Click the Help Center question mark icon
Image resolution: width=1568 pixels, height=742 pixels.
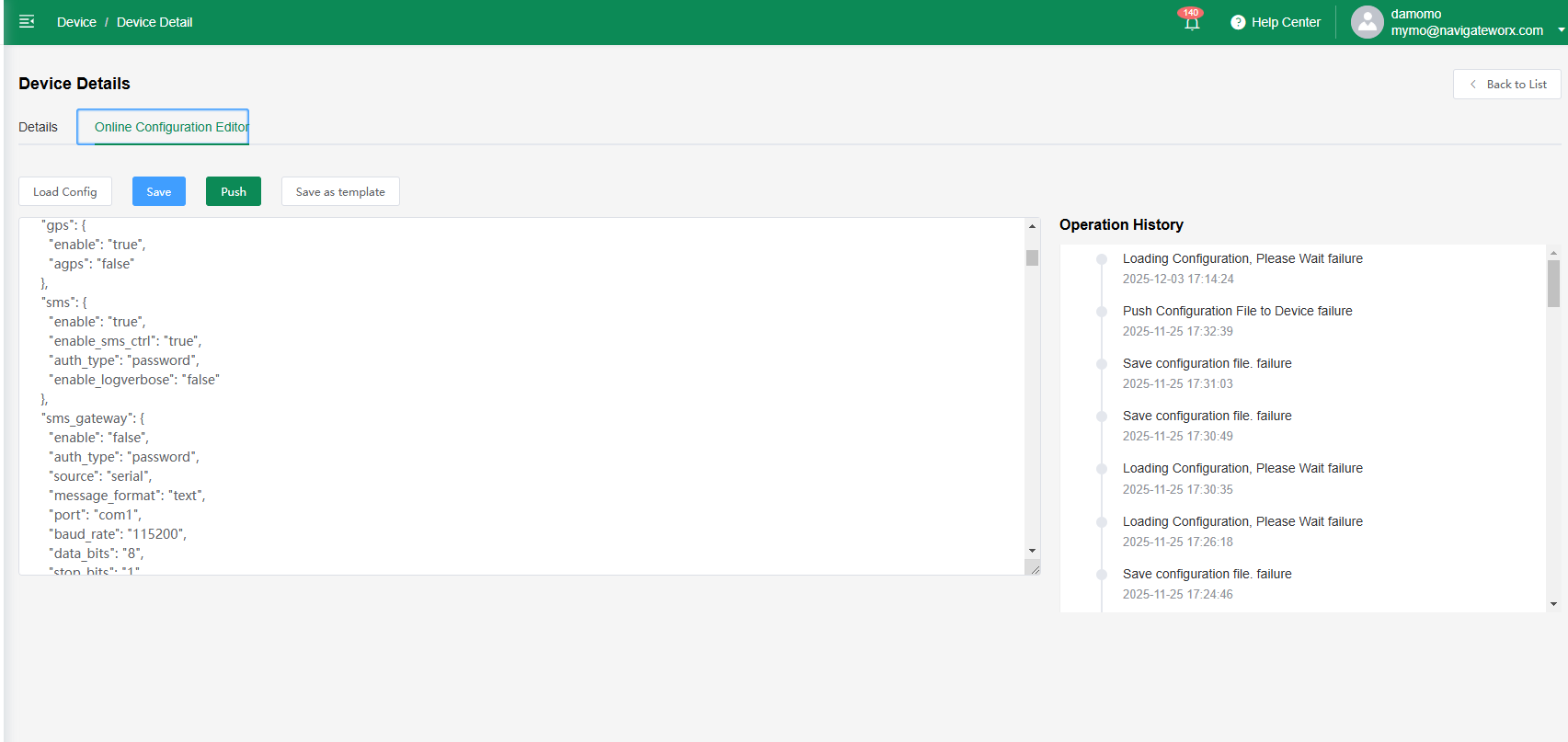click(x=1238, y=22)
